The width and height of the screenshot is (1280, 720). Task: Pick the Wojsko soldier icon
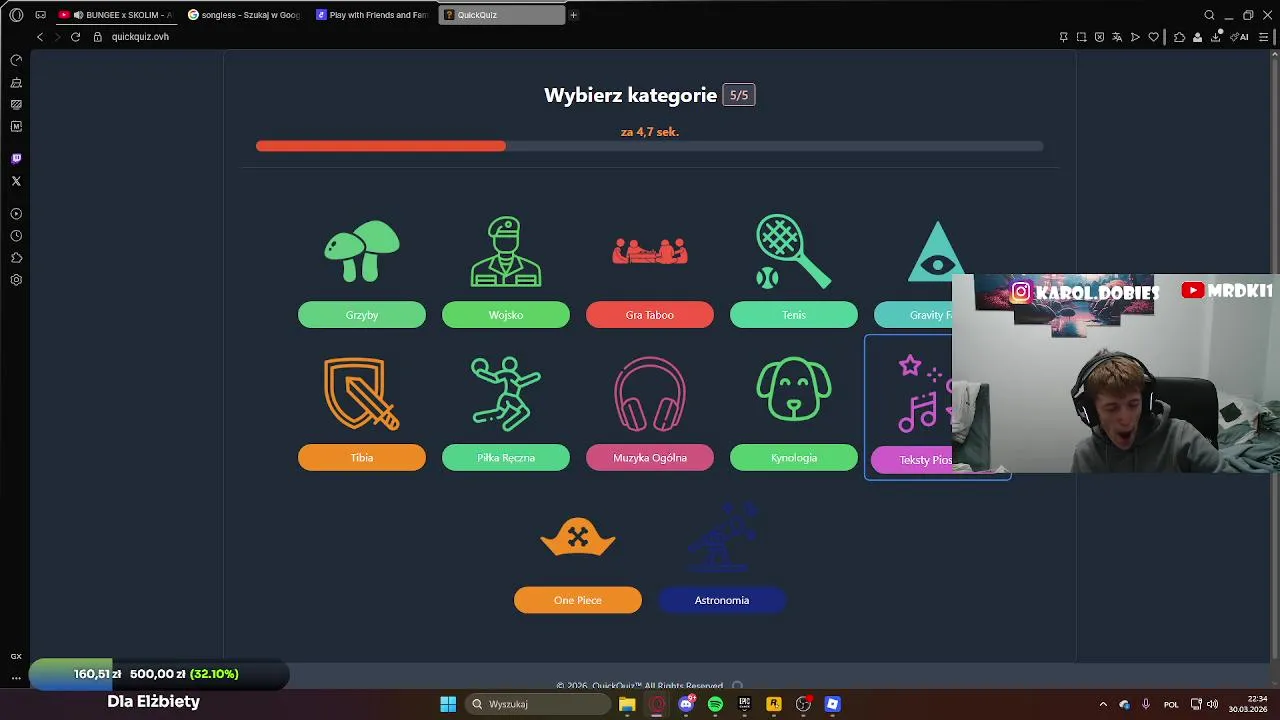(506, 251)
